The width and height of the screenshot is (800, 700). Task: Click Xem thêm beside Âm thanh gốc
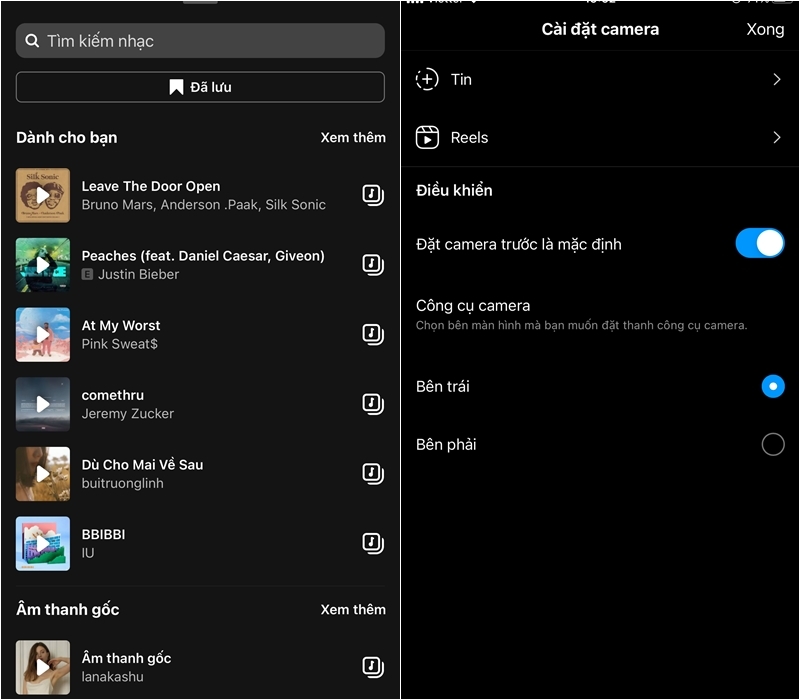[x=352, y=609]
